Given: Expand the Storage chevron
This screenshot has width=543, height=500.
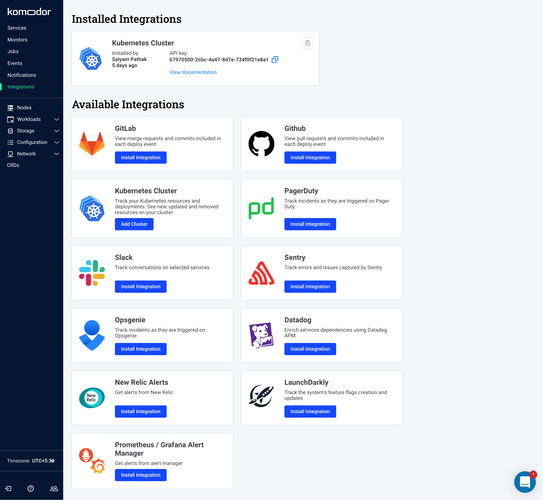Looking at the screenshot, I should point(57,131).
